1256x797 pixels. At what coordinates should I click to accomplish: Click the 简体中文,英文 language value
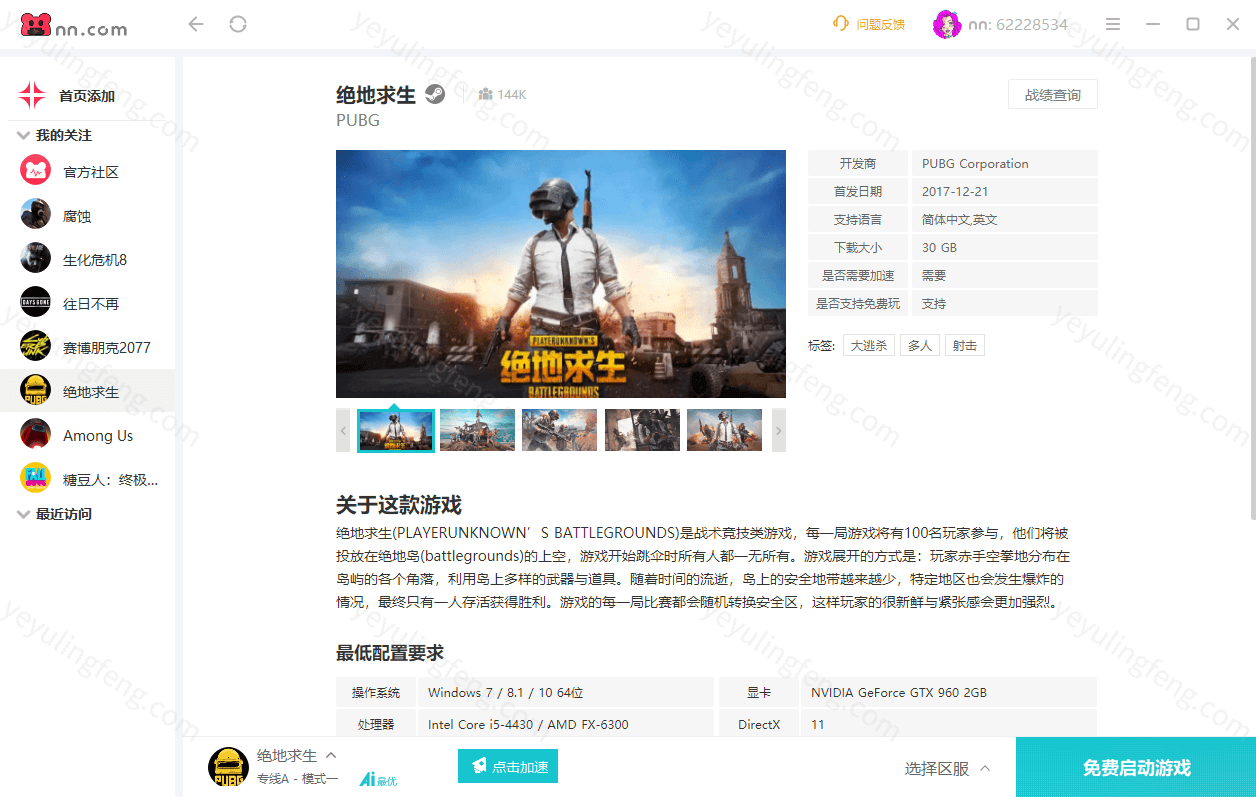[x=959, y=220]
